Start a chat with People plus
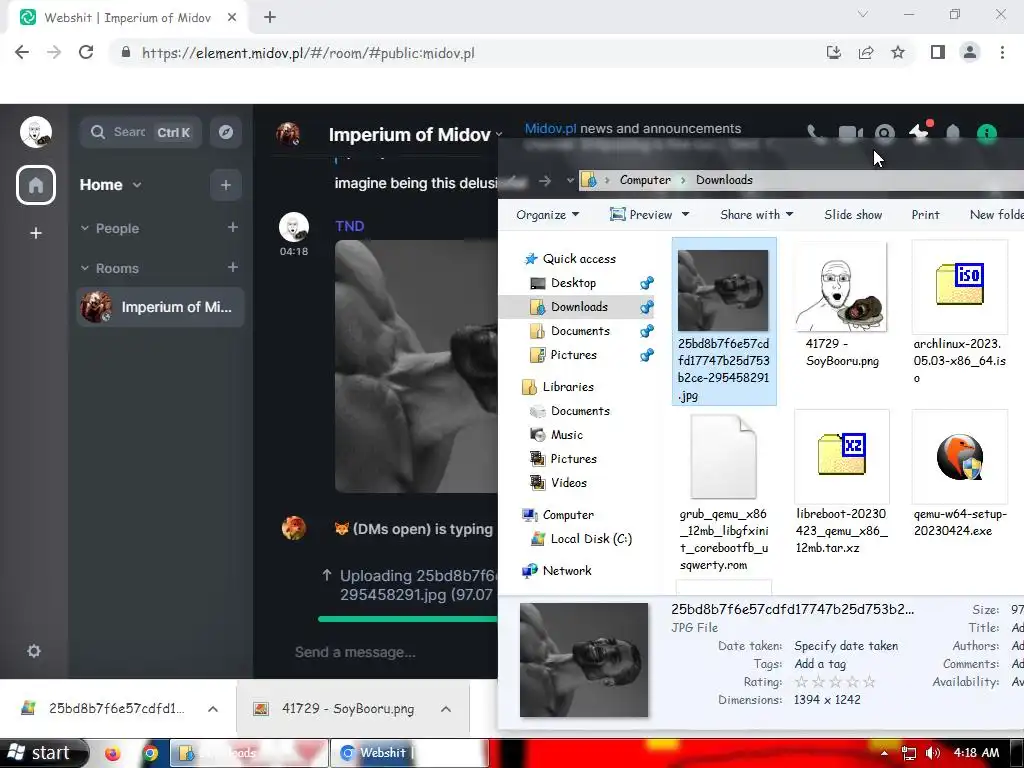The height and width of the screenshot is (768, 1024). coord(232,227)
